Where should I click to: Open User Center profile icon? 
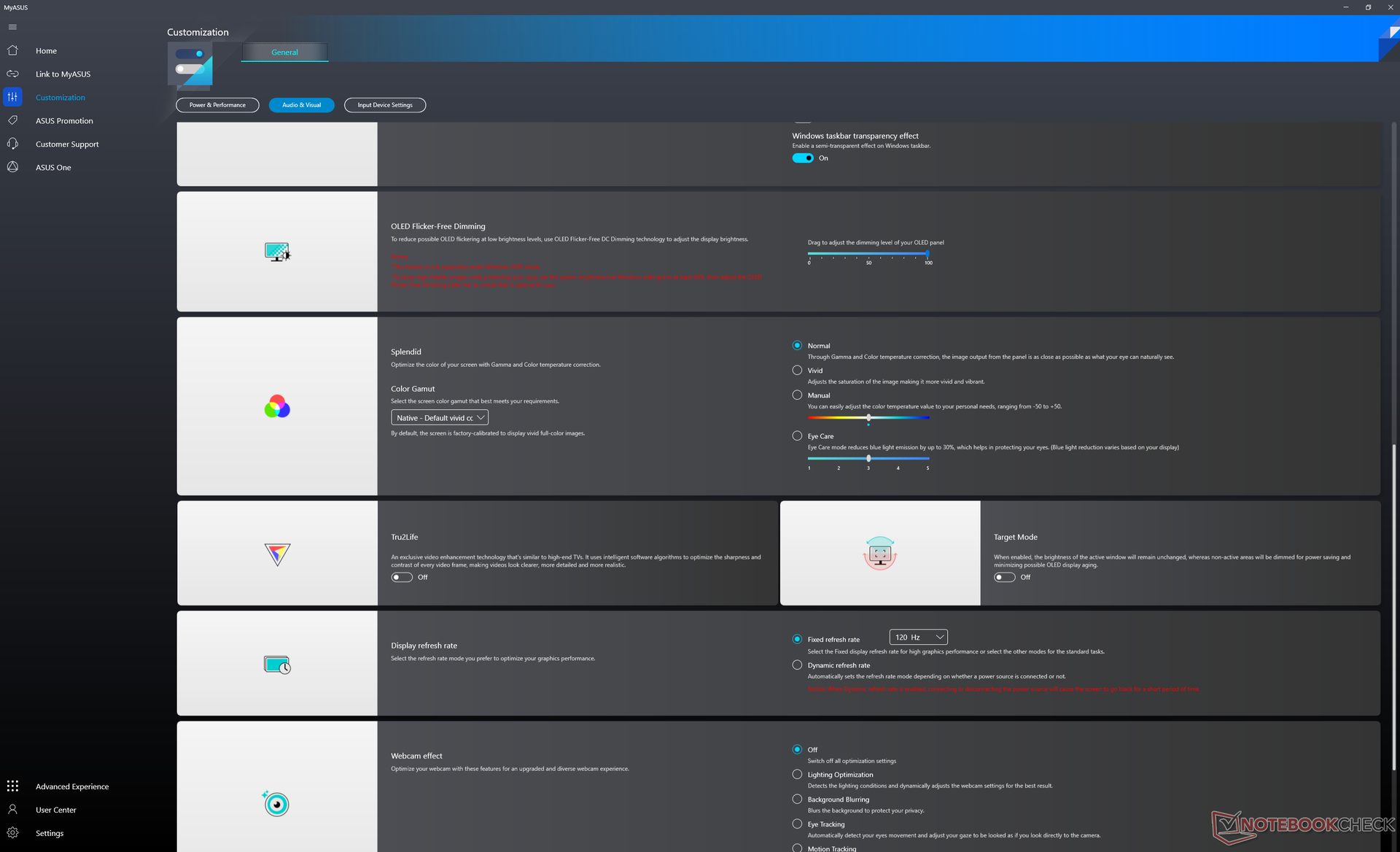12,810
